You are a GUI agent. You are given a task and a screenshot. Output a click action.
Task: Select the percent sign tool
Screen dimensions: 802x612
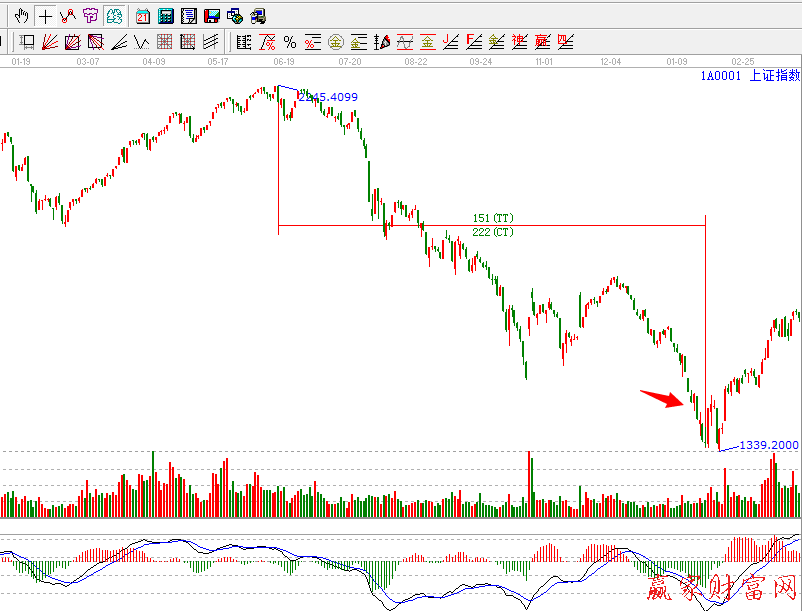pyautogui.click(x=290, y=42)
